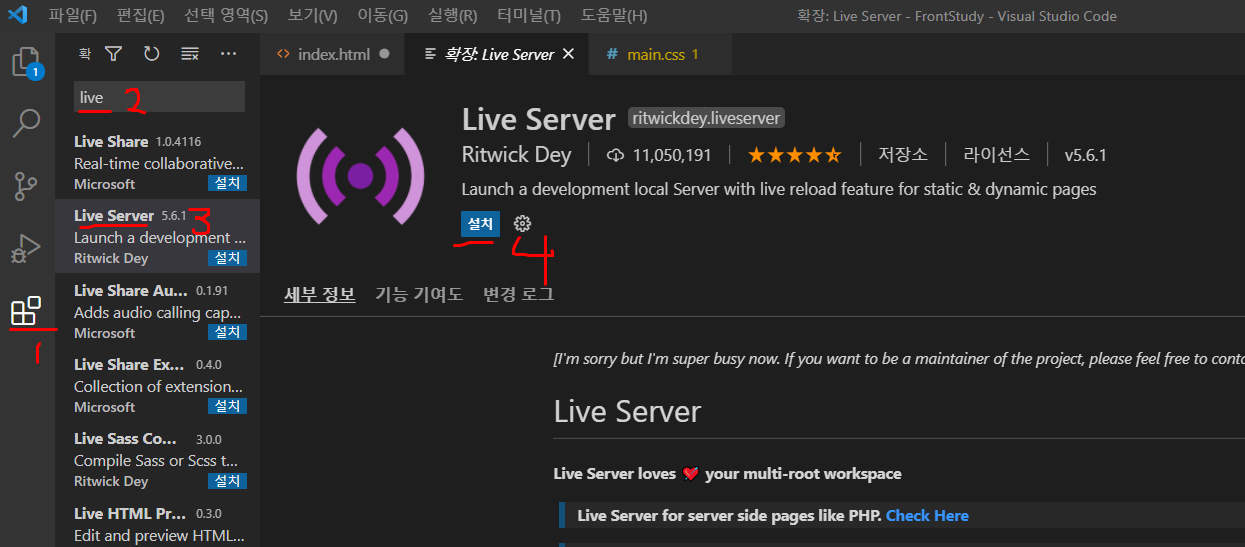This screenshot has width=1245, height=547.
Task: Select Live Server extension in list
Action: point(157,236)
